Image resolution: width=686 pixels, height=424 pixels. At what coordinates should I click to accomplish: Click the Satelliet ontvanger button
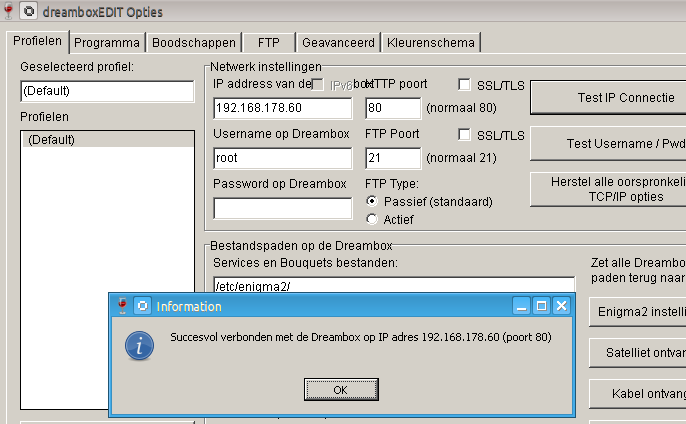(638, 353)
